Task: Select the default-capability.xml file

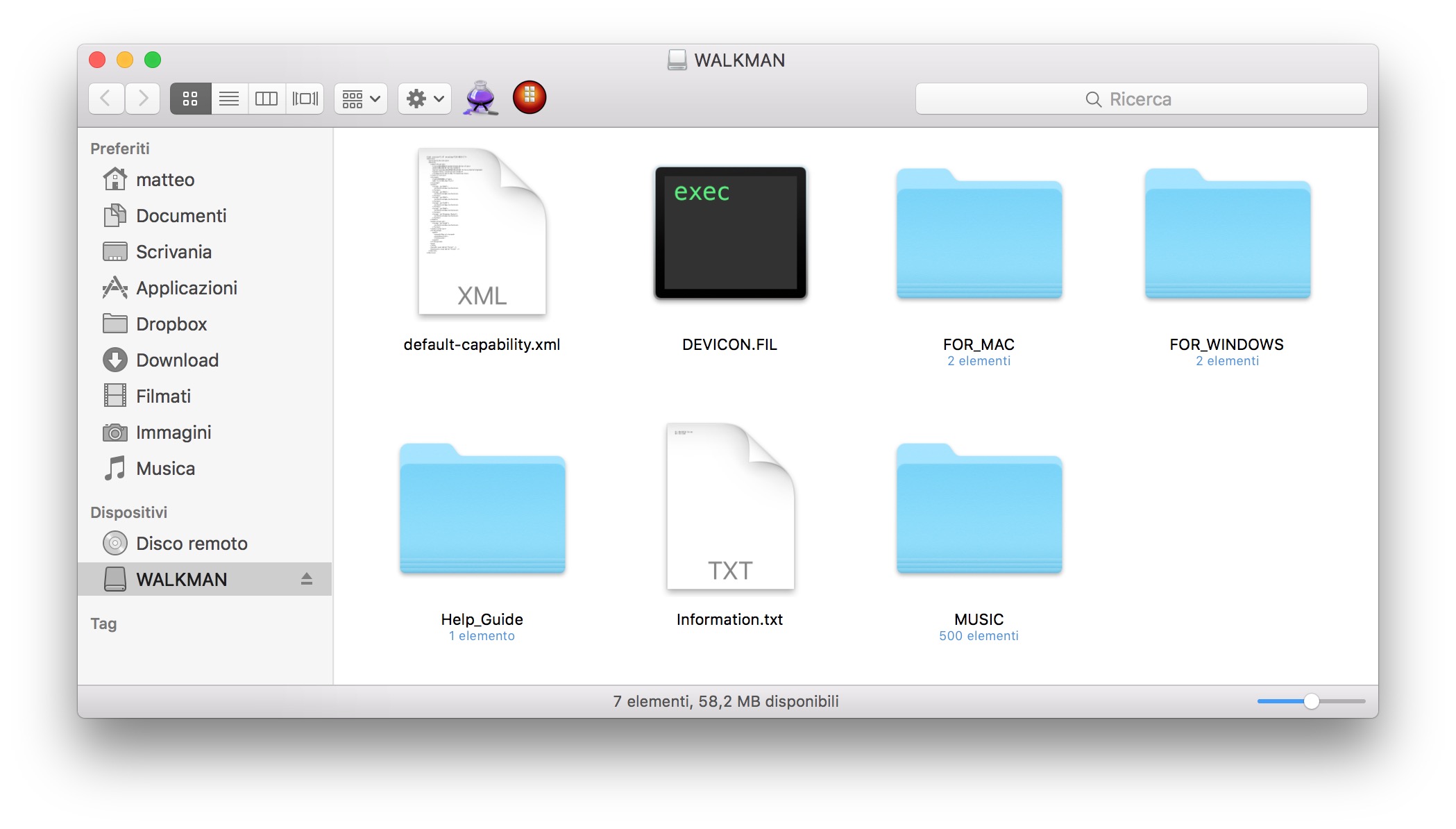Action: point(482,233)
